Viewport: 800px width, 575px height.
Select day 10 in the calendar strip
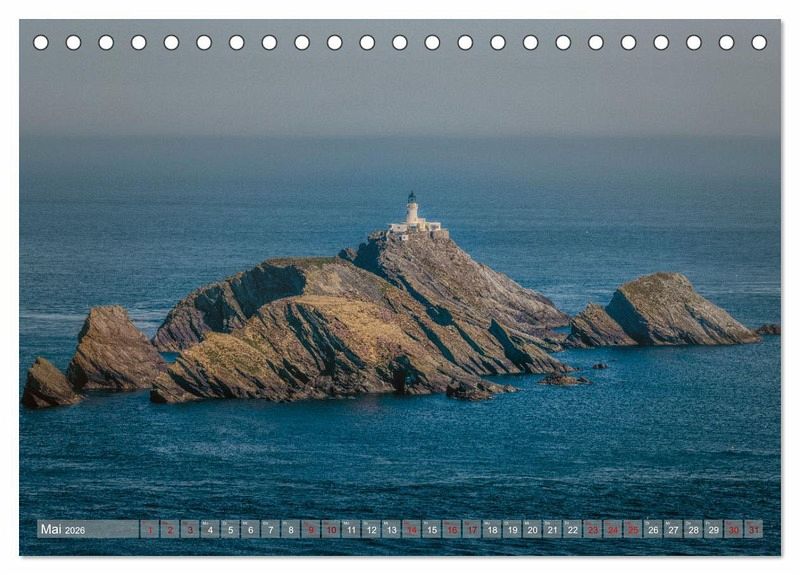(x=331, y=529)
